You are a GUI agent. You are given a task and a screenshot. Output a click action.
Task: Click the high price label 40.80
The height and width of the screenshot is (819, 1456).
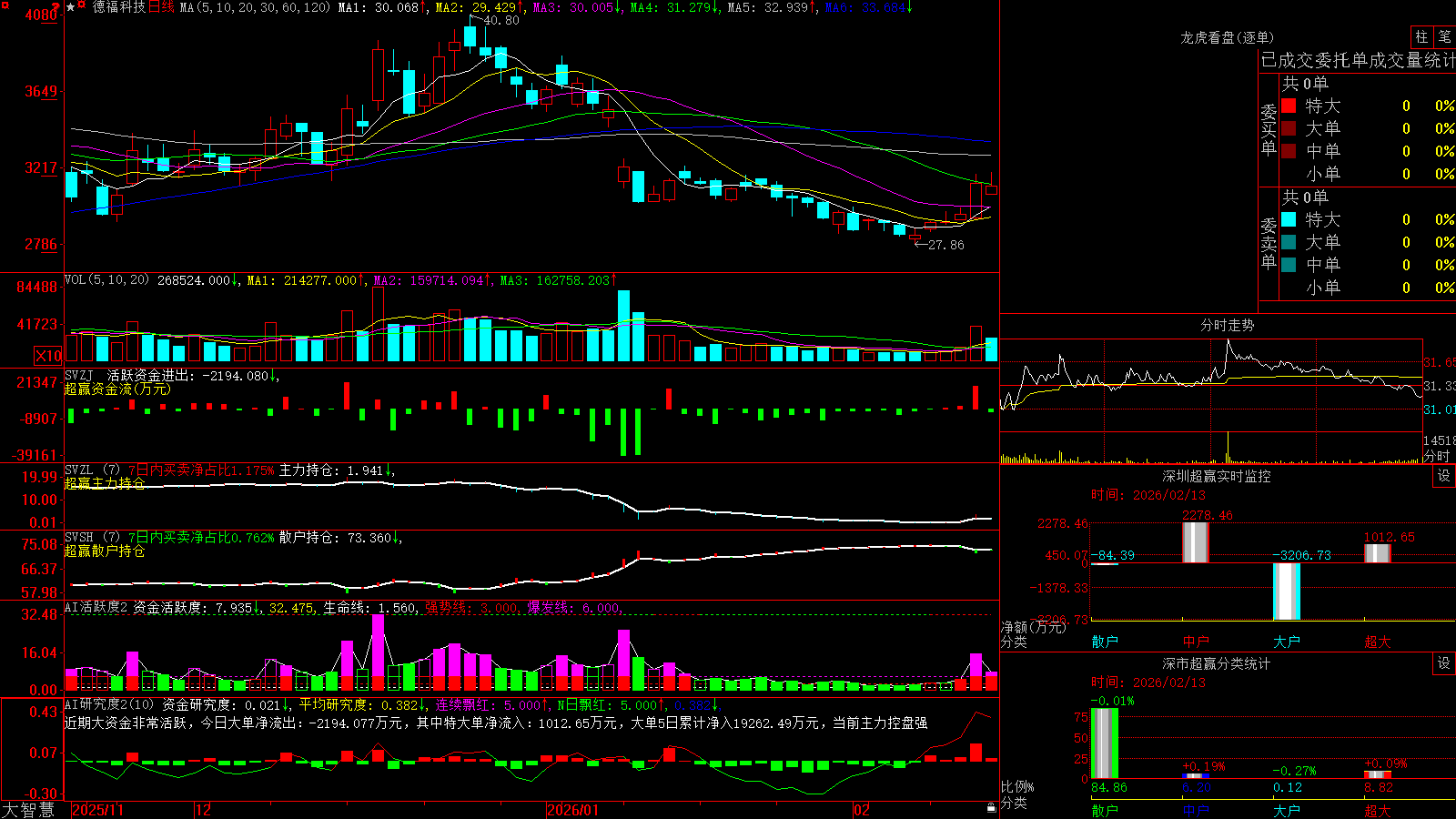[x=501, y=20]
